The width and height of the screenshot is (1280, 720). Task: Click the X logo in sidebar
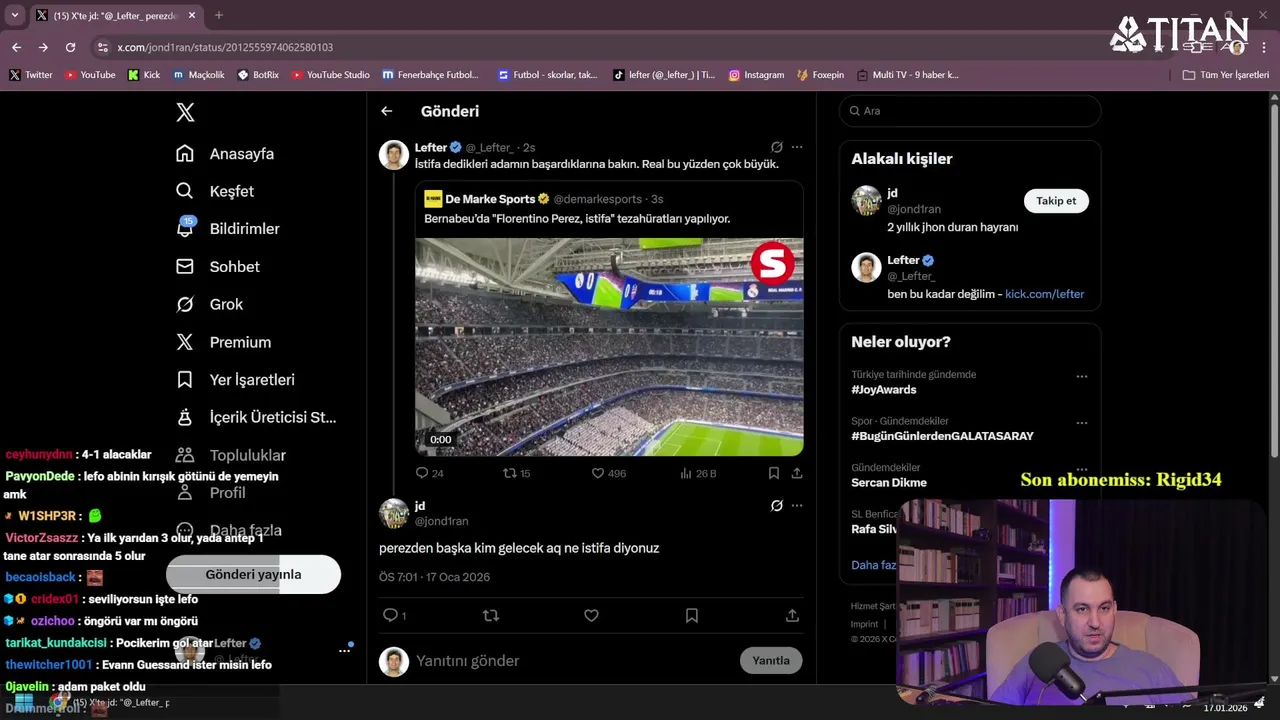click(x=185, y=112)
